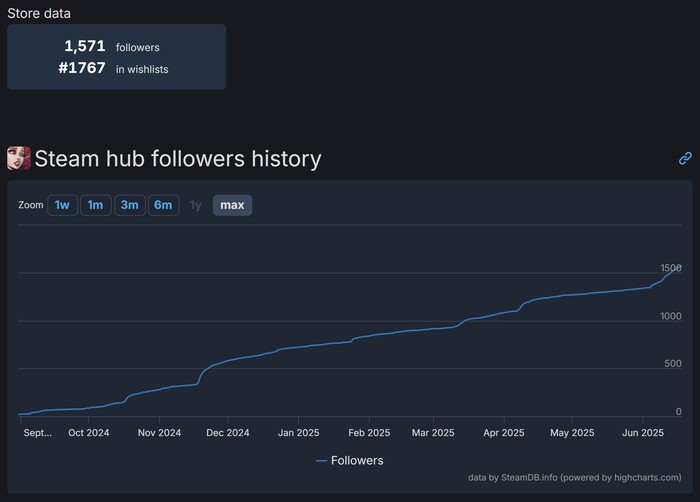Viewport: 700px width, 502px height.
Task: Click the #1767 in wishlists rank
Action: coord(85,68)
